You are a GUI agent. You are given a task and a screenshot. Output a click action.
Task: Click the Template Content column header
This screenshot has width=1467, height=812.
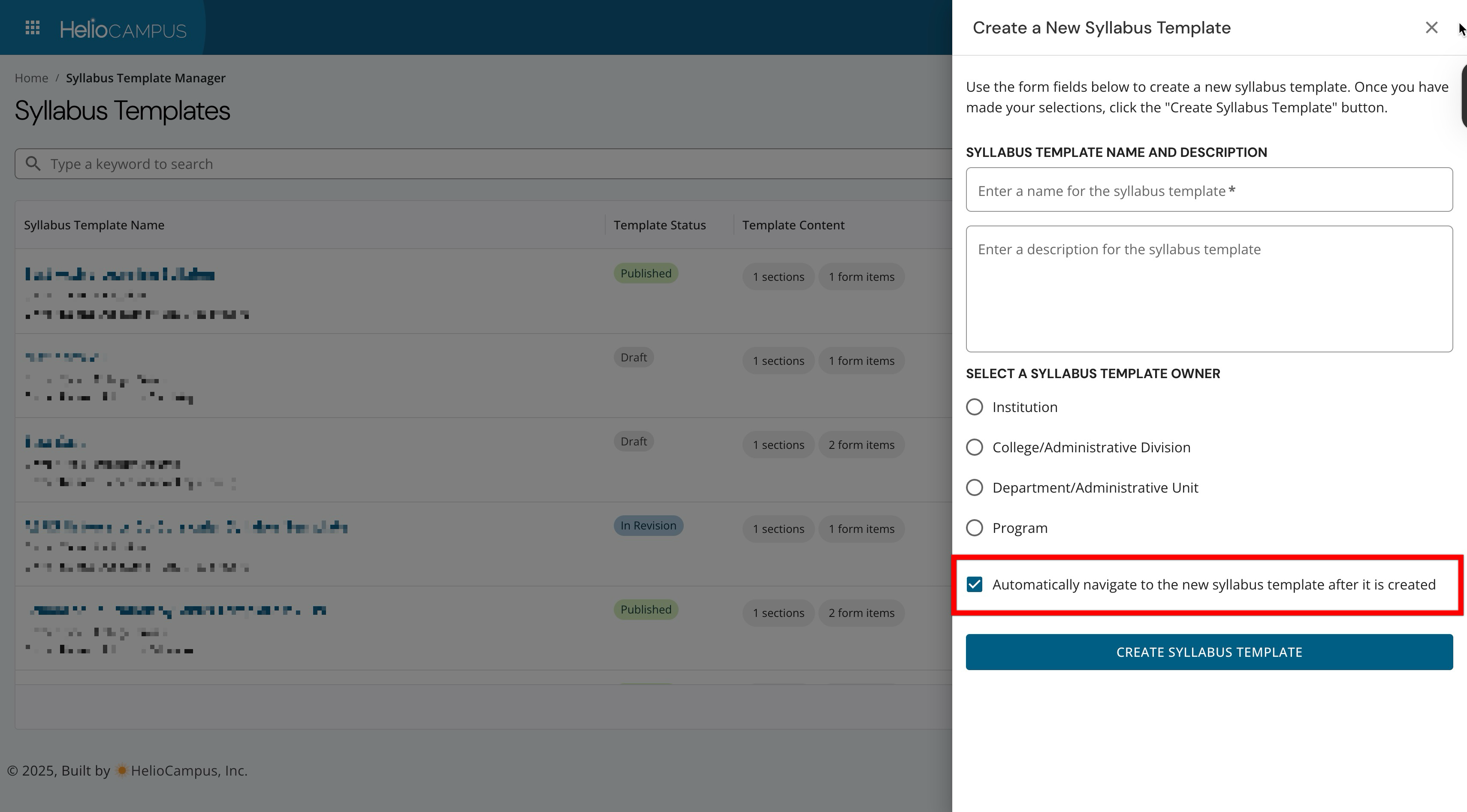pos(793,226)
